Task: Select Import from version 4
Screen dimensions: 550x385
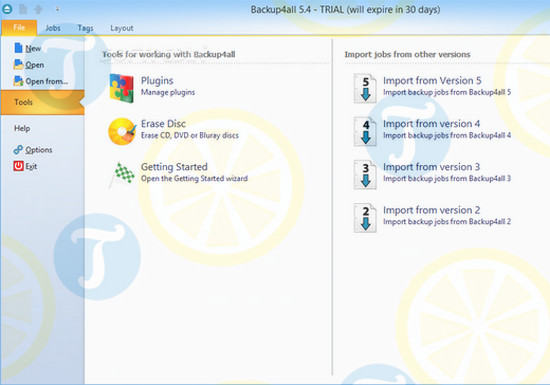Action: pos(431,124)
